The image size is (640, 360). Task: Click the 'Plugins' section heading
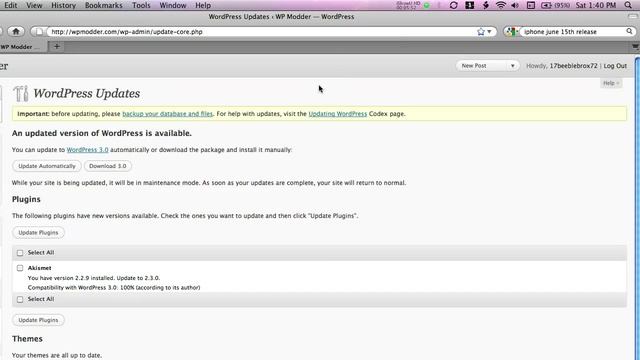[26, 199]
